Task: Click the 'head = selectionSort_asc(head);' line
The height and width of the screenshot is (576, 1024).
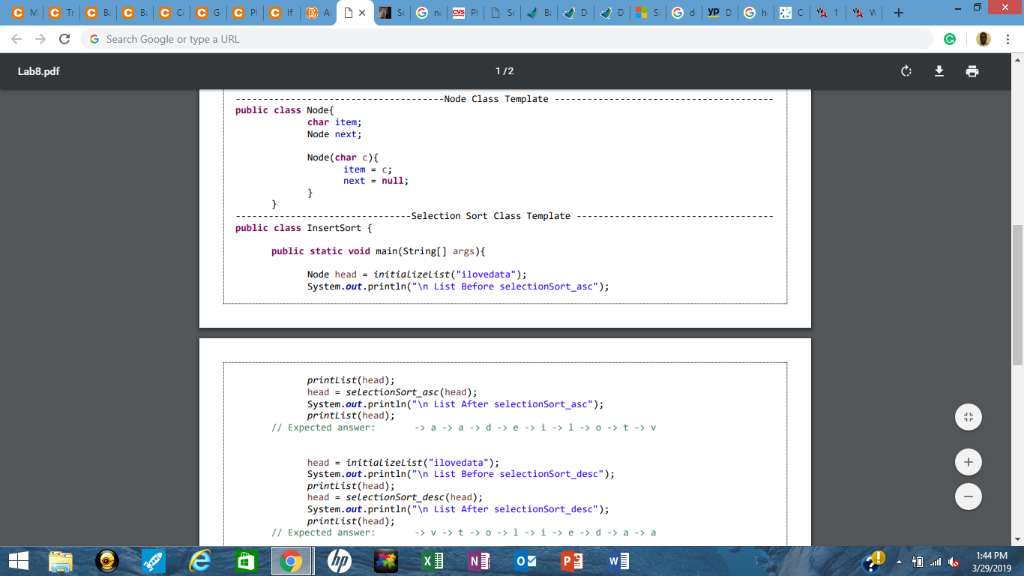Action: [392, 392]
